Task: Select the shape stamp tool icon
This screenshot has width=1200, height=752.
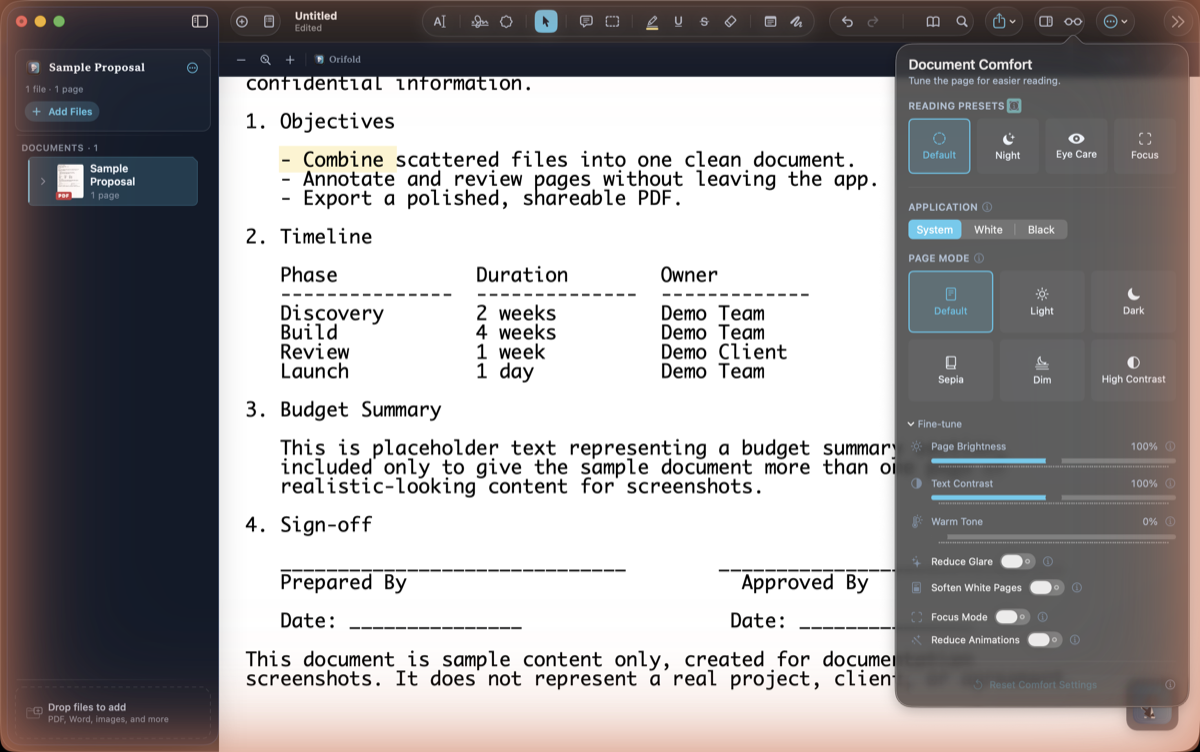Action: tap(507, 21)
